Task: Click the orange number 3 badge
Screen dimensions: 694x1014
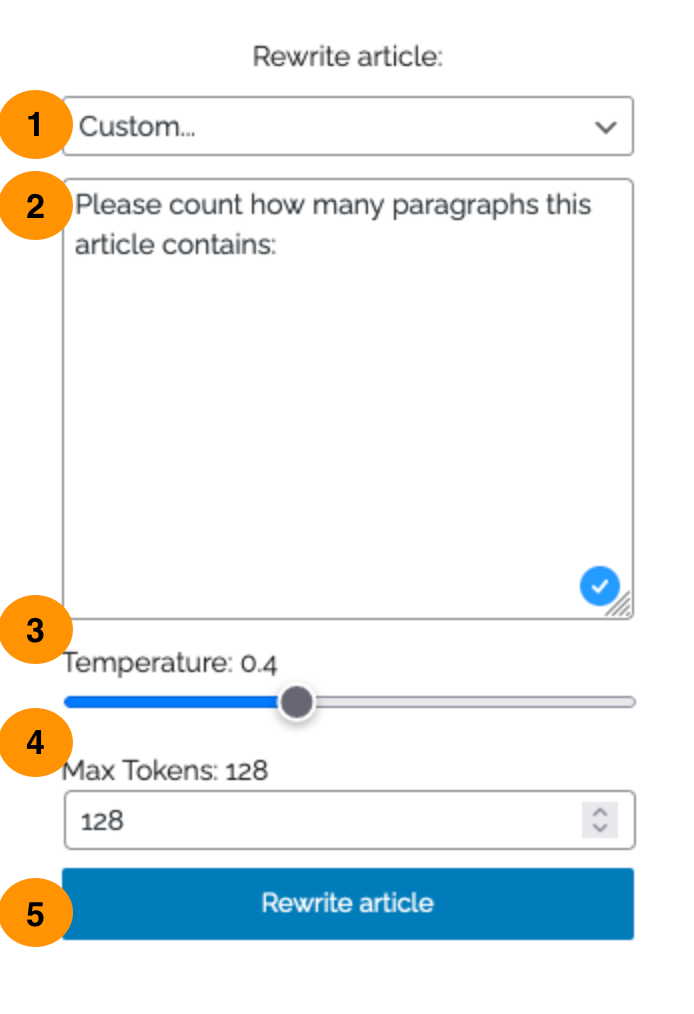Action: tap(36, 629)
